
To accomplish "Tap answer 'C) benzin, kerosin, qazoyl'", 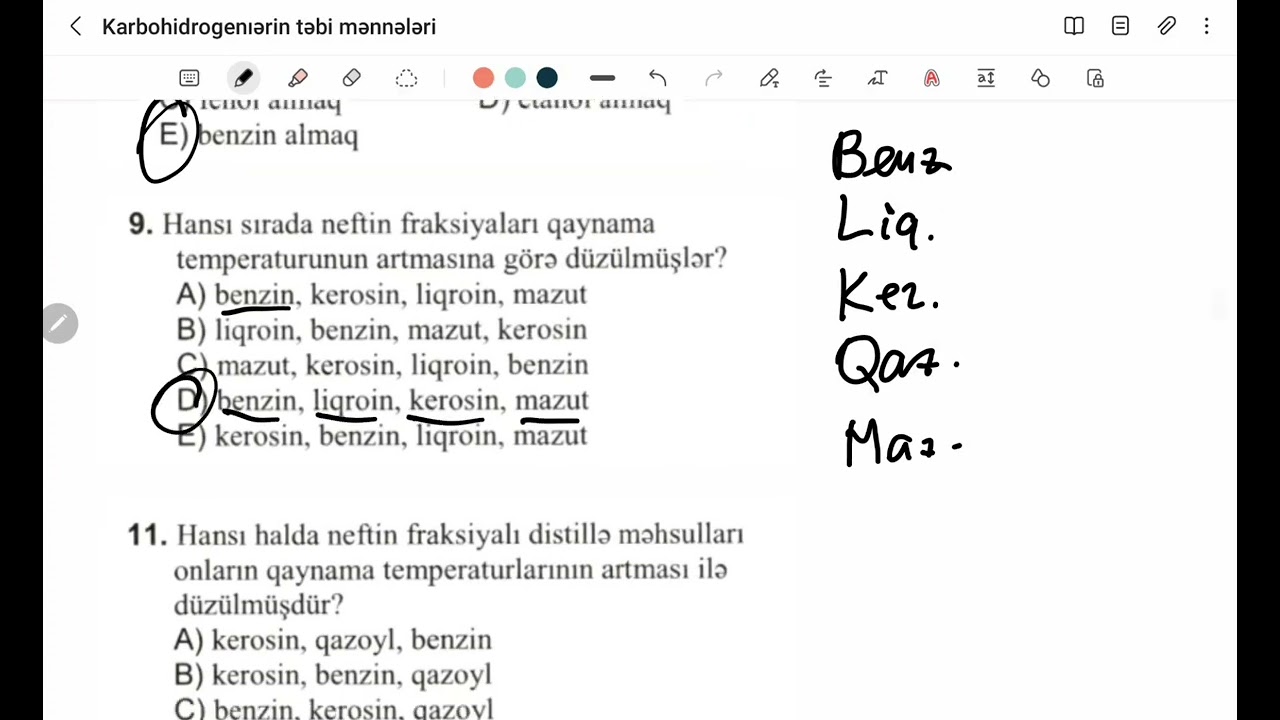I will (334, 709).
